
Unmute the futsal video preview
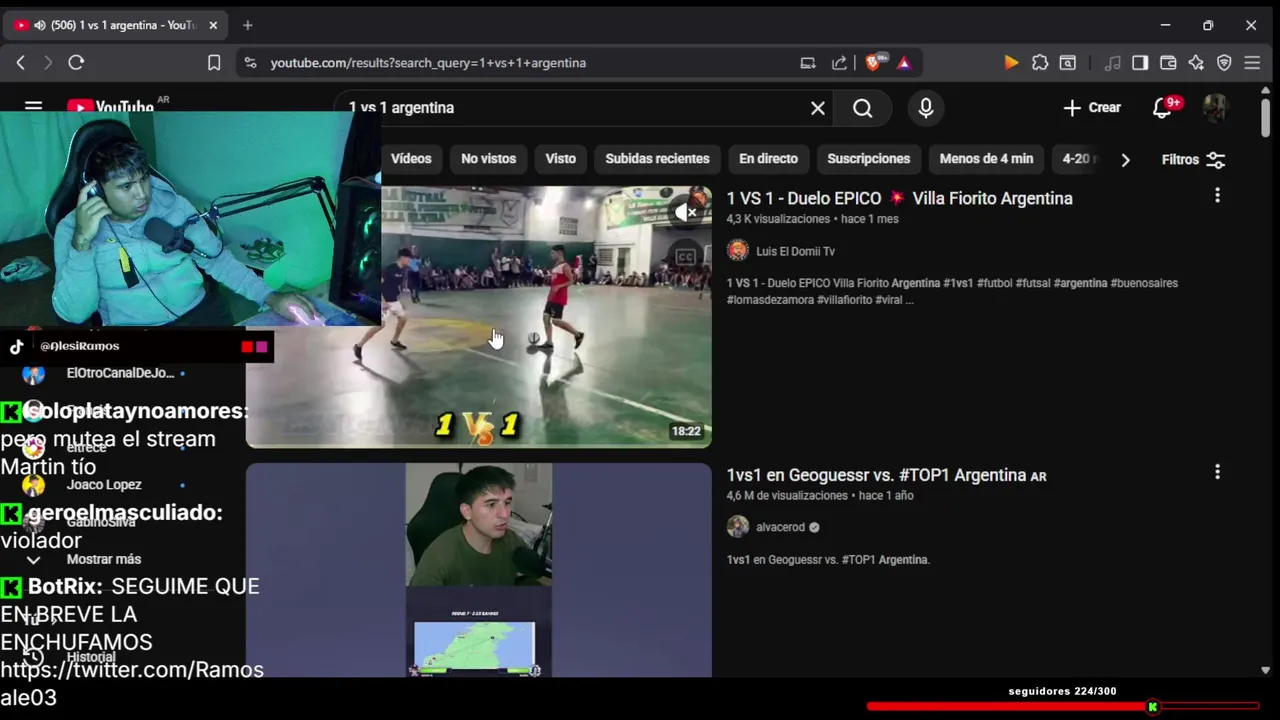pyautogui.click(x=685, y=212)
